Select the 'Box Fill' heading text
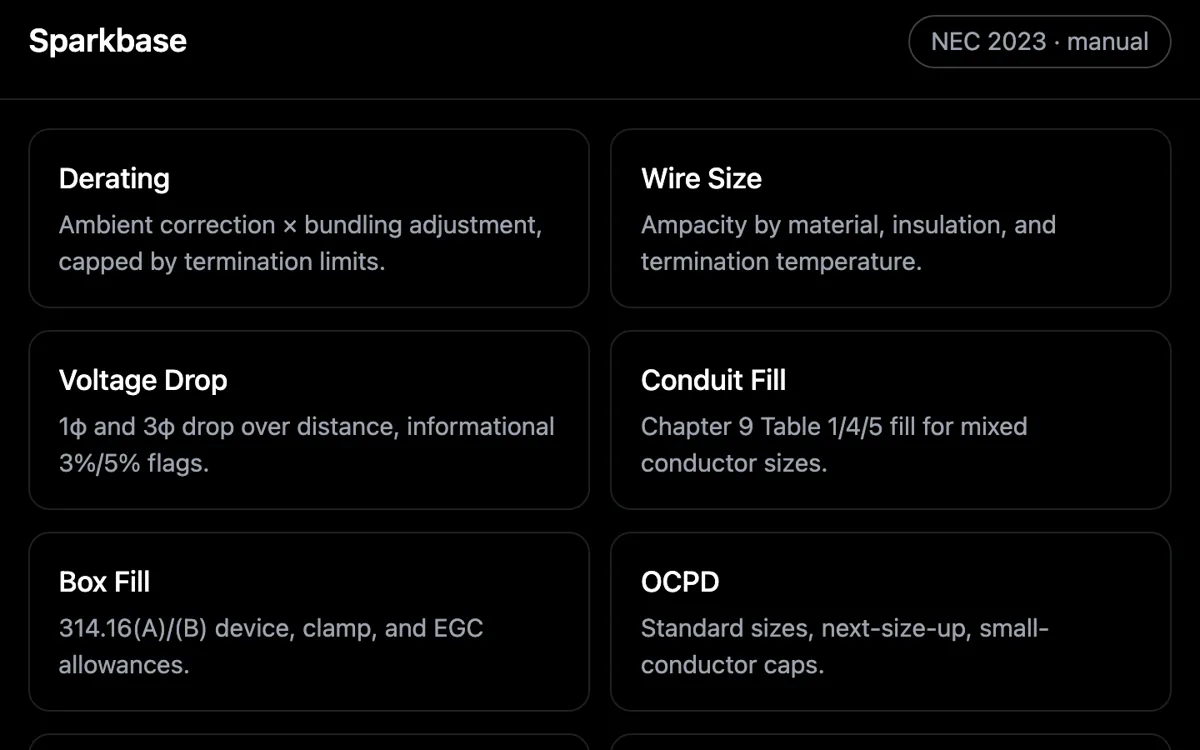The image size is (1200, 750). (104, 582)
